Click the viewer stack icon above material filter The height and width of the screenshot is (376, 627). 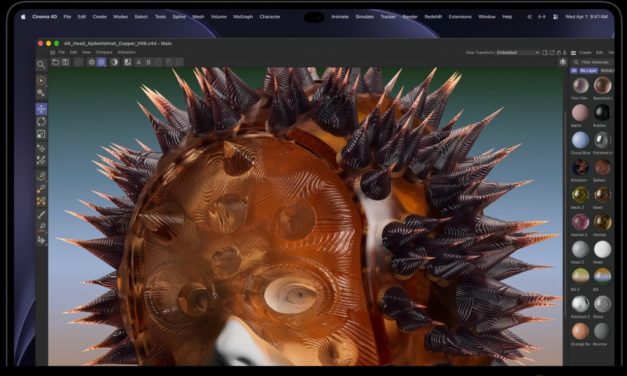pyautogui.click(x=563, y=62)
